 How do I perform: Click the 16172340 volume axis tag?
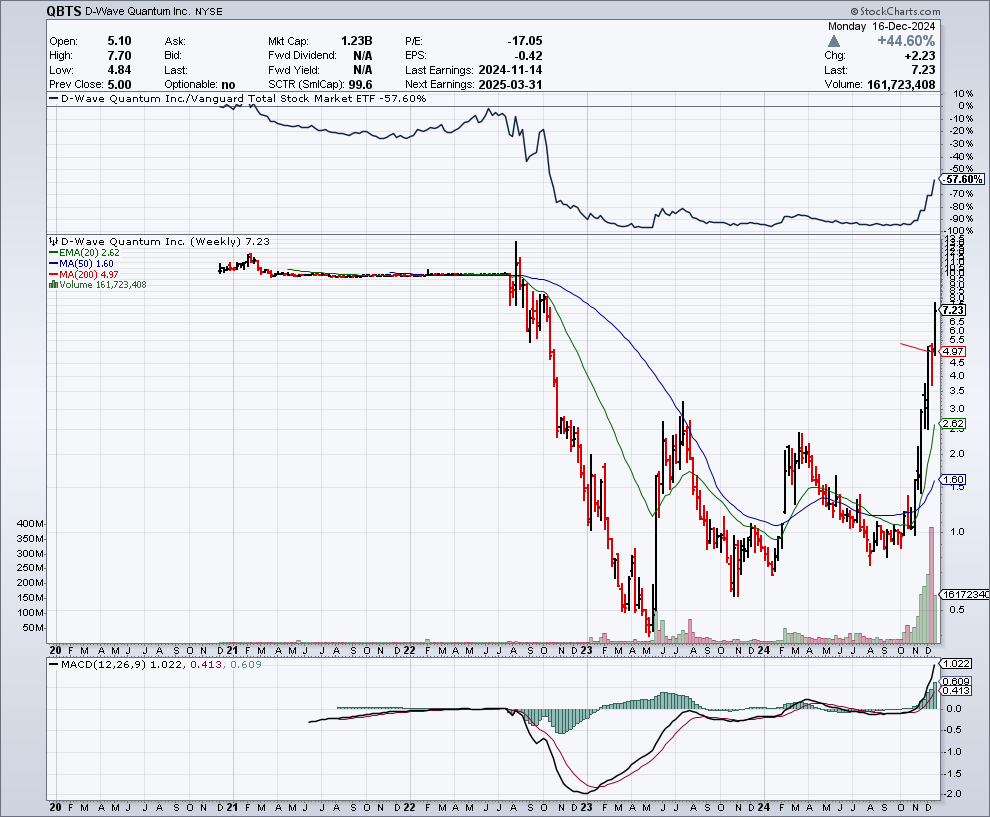(x=965, y=595)
